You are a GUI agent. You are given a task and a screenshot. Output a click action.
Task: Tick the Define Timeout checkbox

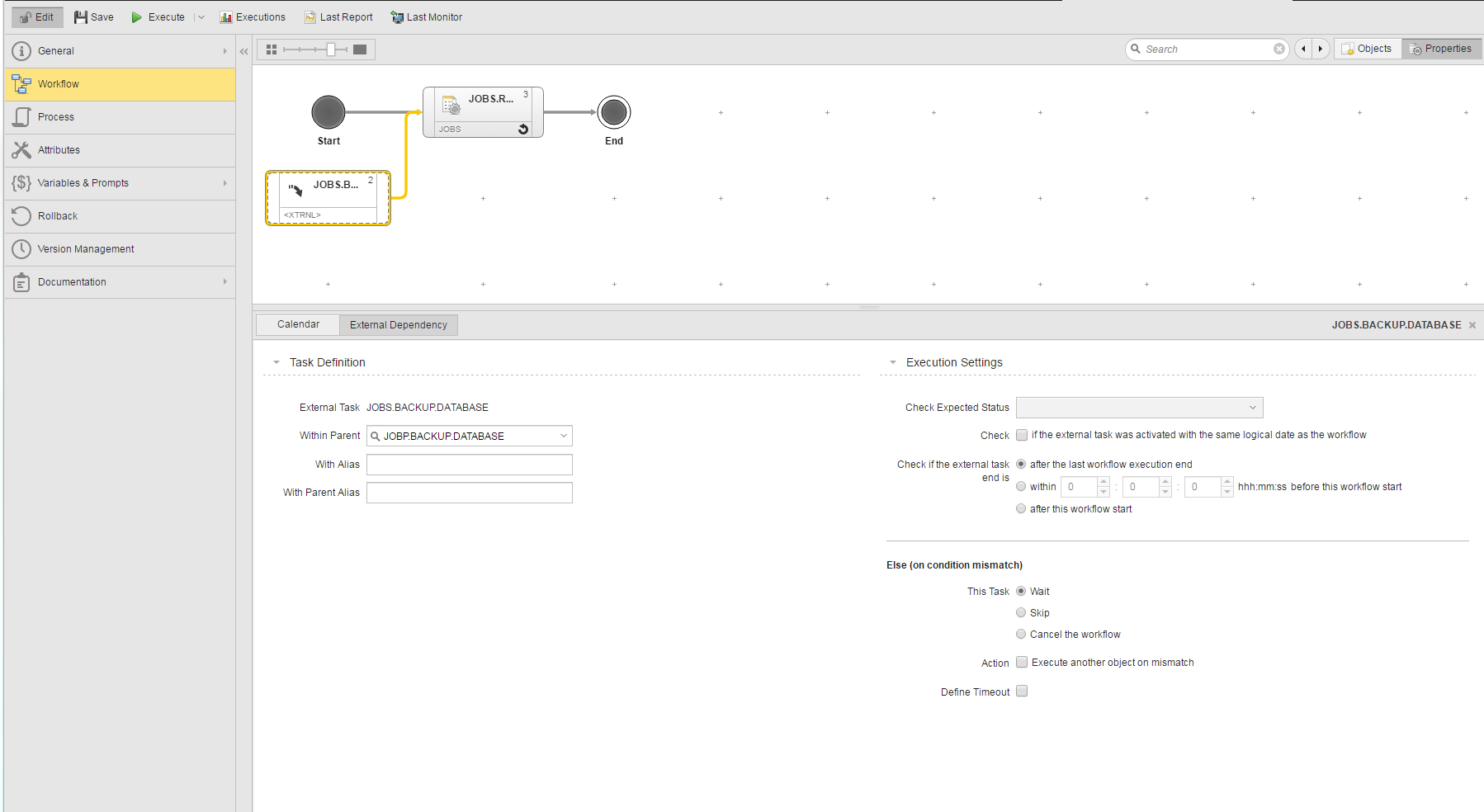click(x=1022, y=692)
